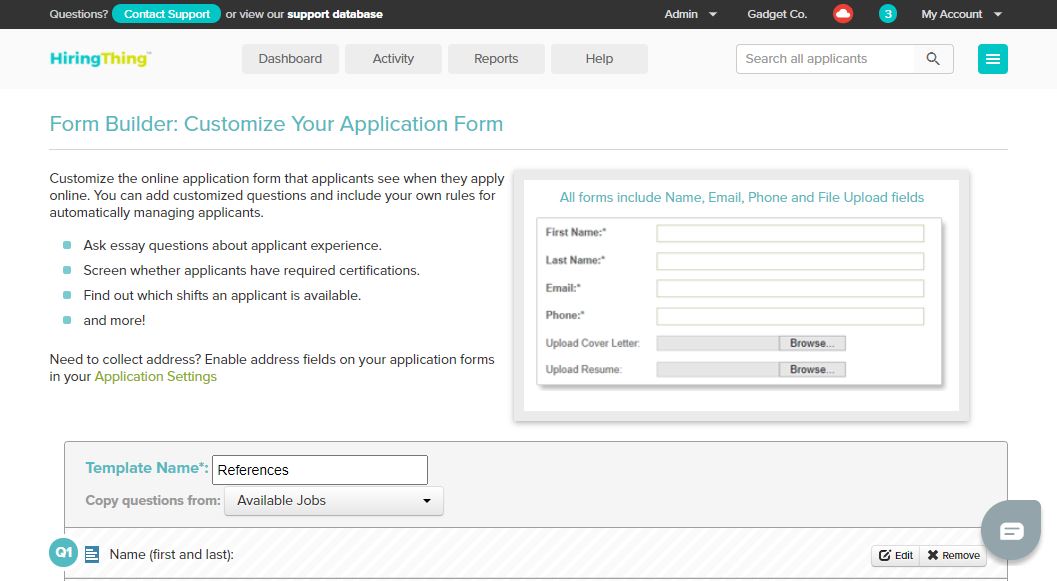
Task: Click the HiringThing logo
Action: pyautogui.click(x=99, y=59)
